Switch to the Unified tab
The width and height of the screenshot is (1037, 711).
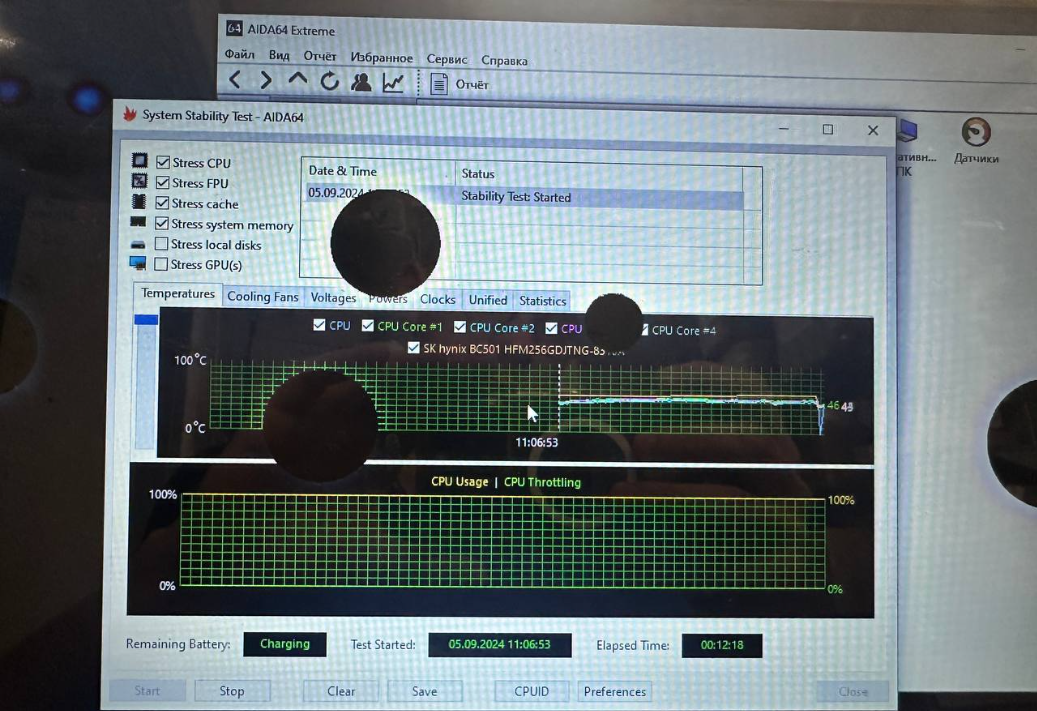pyautogui.click(x=488, y=300)
